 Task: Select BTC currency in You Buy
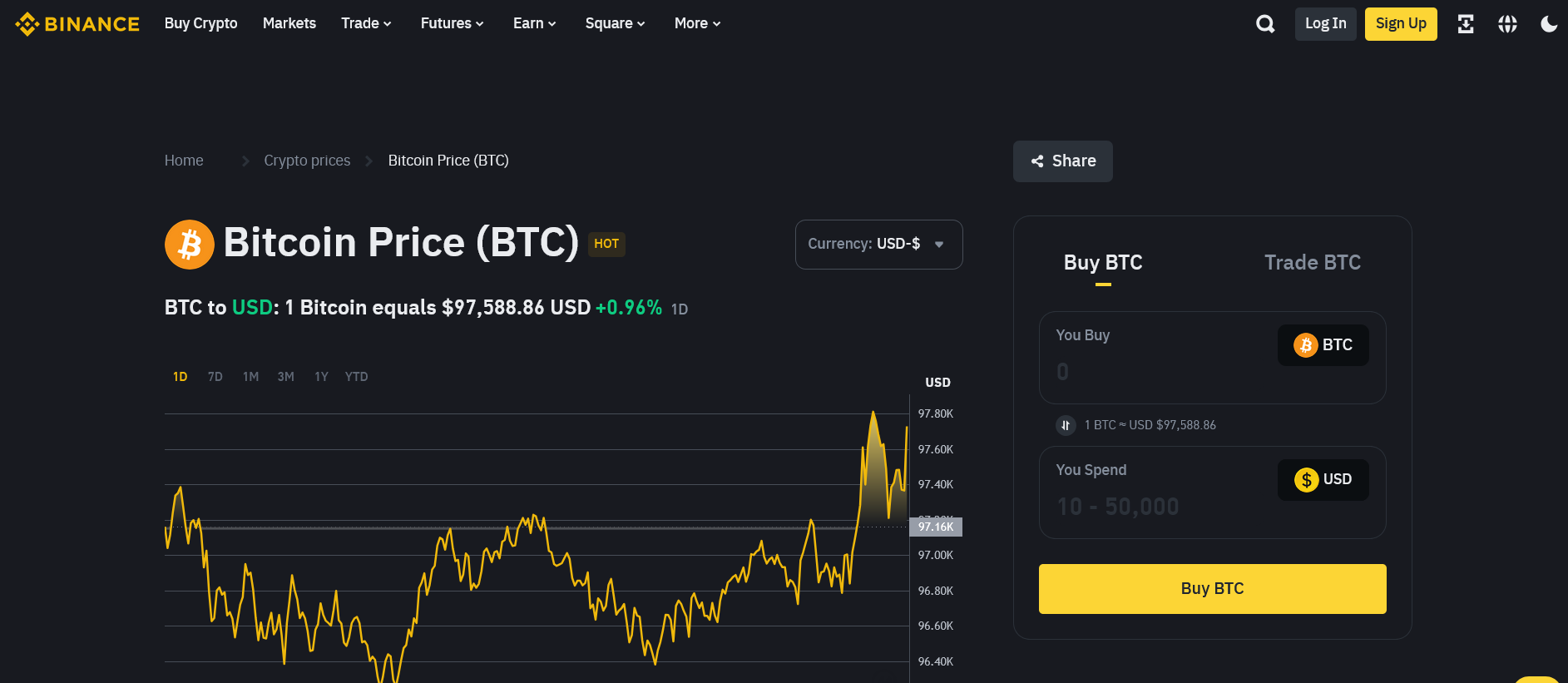(1323, 344)
